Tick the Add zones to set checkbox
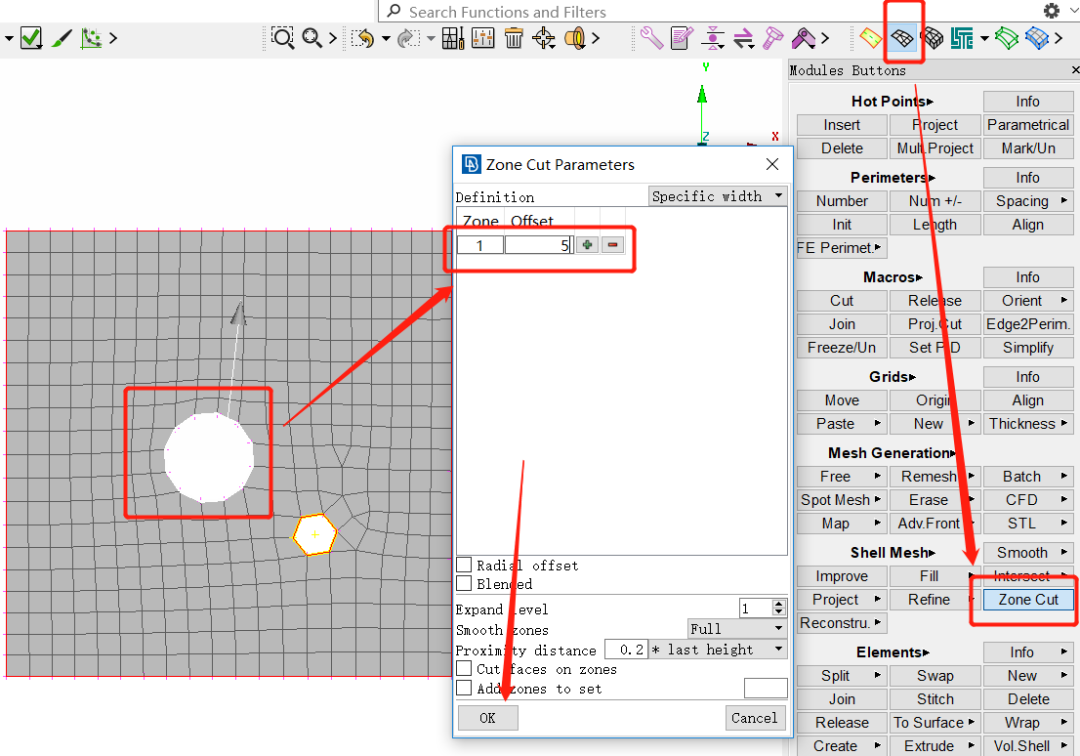 click(x=464, y=688)
